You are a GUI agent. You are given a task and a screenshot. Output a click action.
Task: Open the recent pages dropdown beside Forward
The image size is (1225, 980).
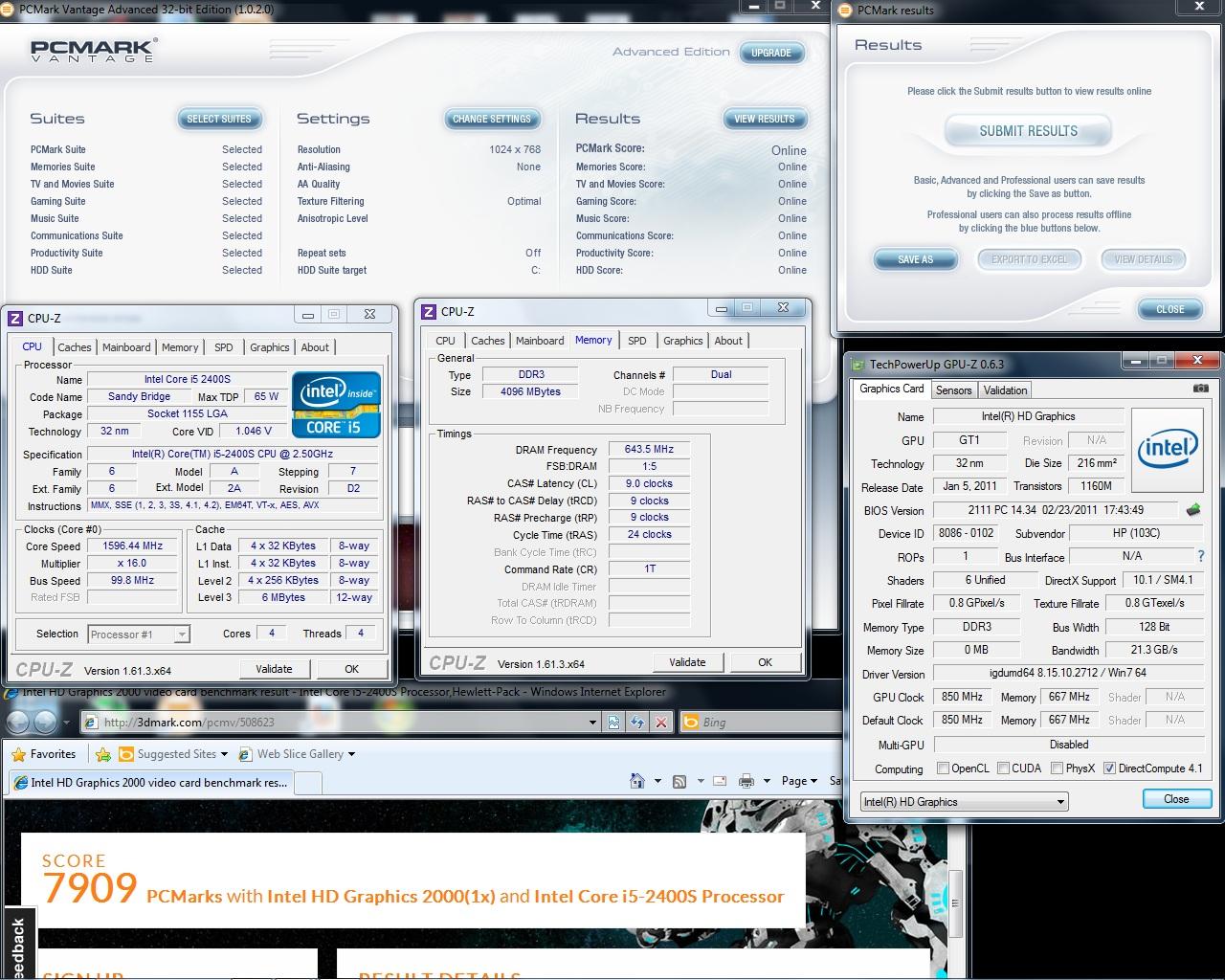point(66,723)
